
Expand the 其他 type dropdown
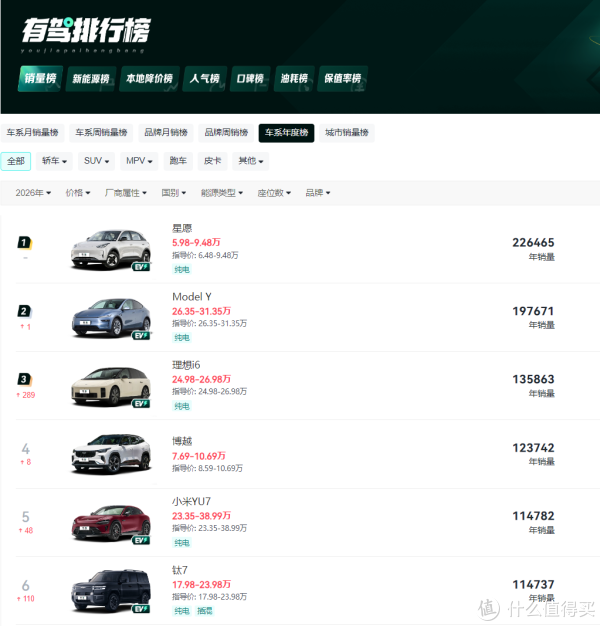251,161
